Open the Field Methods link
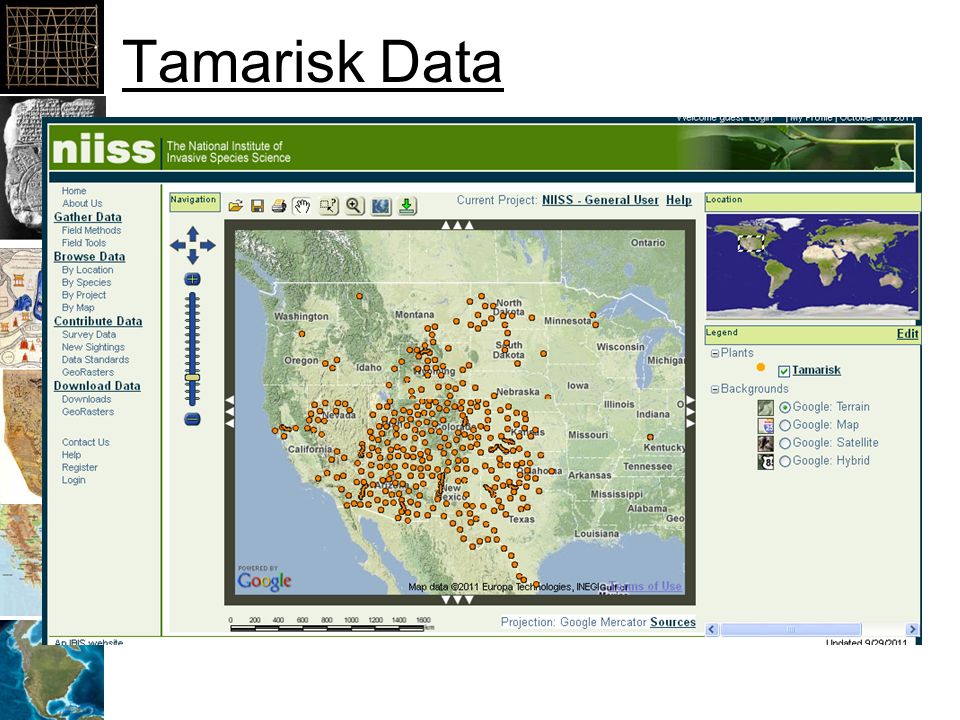Image resolution: width=960 pixels, height=720 pixels. pyautogui.click(x=91, y=230)
